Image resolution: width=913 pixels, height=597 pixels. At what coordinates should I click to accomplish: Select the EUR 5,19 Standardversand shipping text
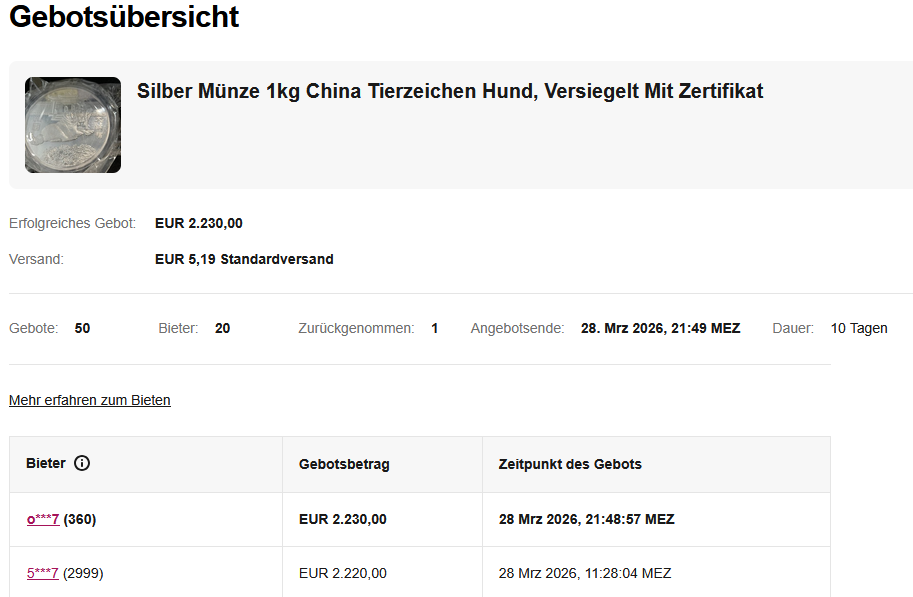pyautogui.click(x=244, y=259)
